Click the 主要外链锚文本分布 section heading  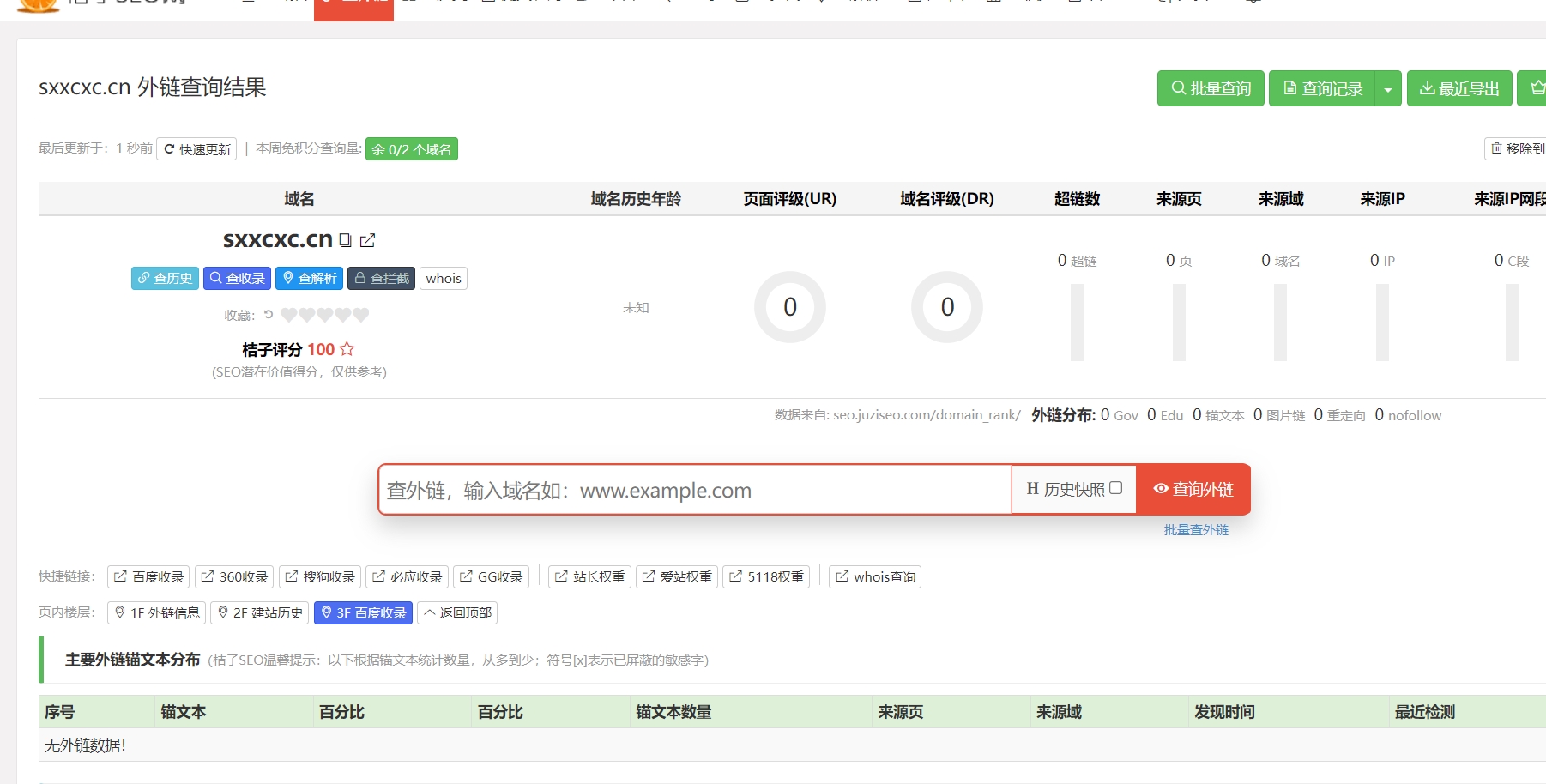[133, 660]
